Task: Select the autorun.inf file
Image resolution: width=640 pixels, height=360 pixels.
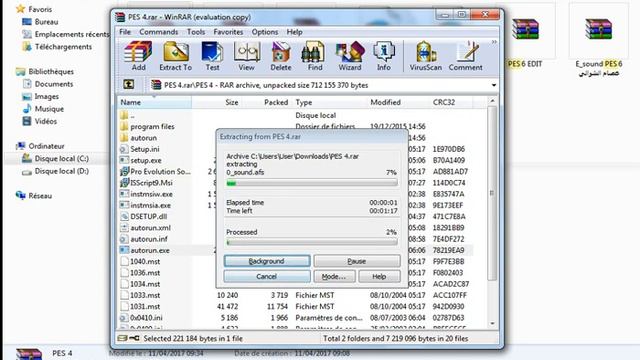Action: [x=149, y=239]
